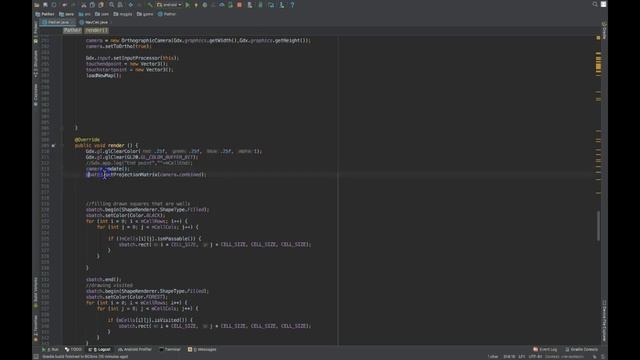The image size is (640, 360).
Task: Click the override gutter icon beside render()
Action: 53,145
